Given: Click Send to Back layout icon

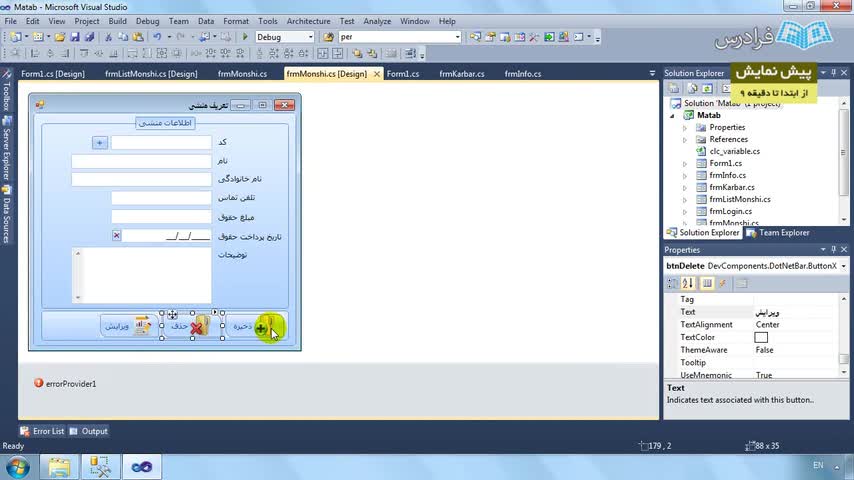Looking at the screenshot, I should pos(372,53).
